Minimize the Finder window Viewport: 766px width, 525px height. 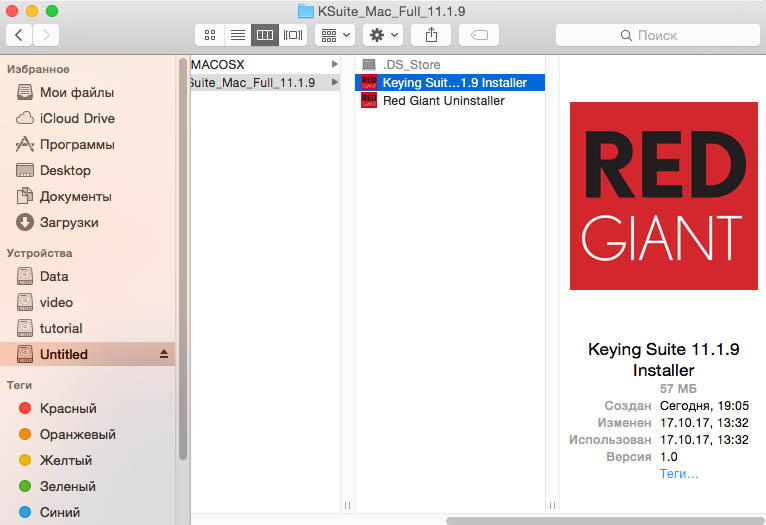tap(32, 11)
